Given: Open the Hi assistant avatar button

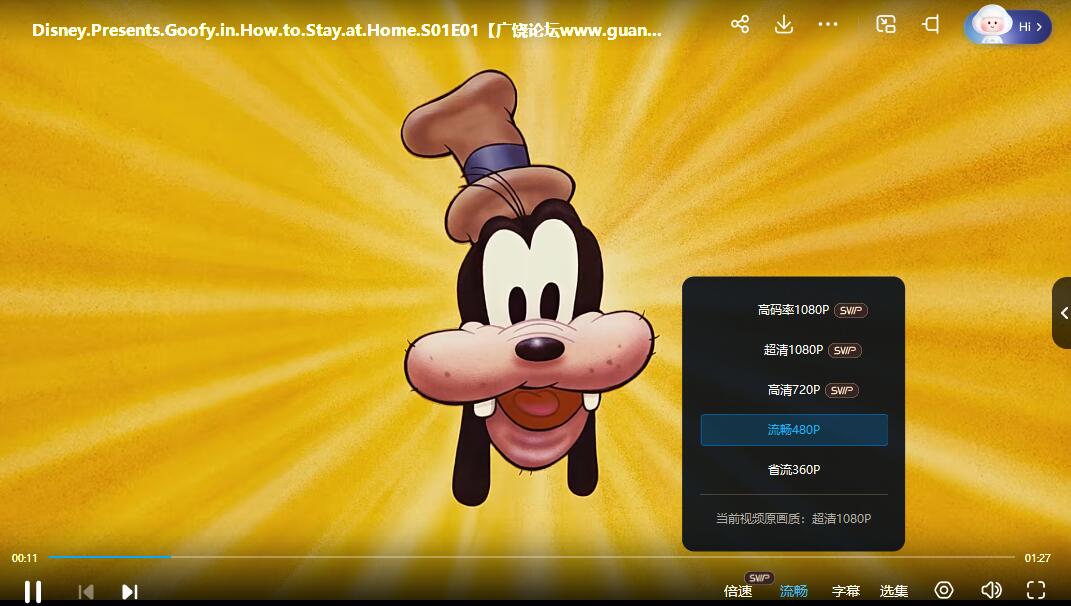Looking at the screenshot, I should point(1008,27).
